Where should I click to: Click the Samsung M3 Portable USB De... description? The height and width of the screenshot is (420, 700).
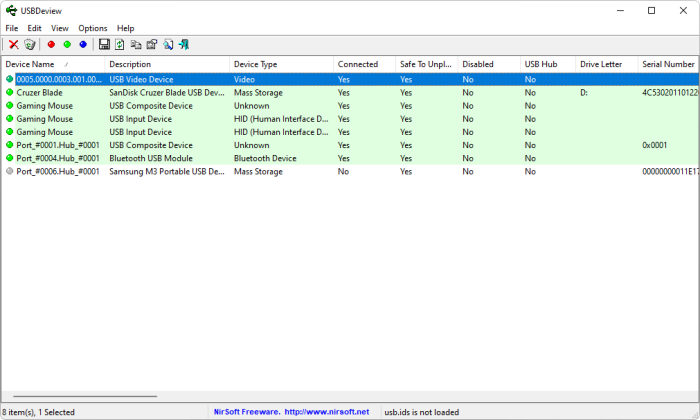coord(167,171)
